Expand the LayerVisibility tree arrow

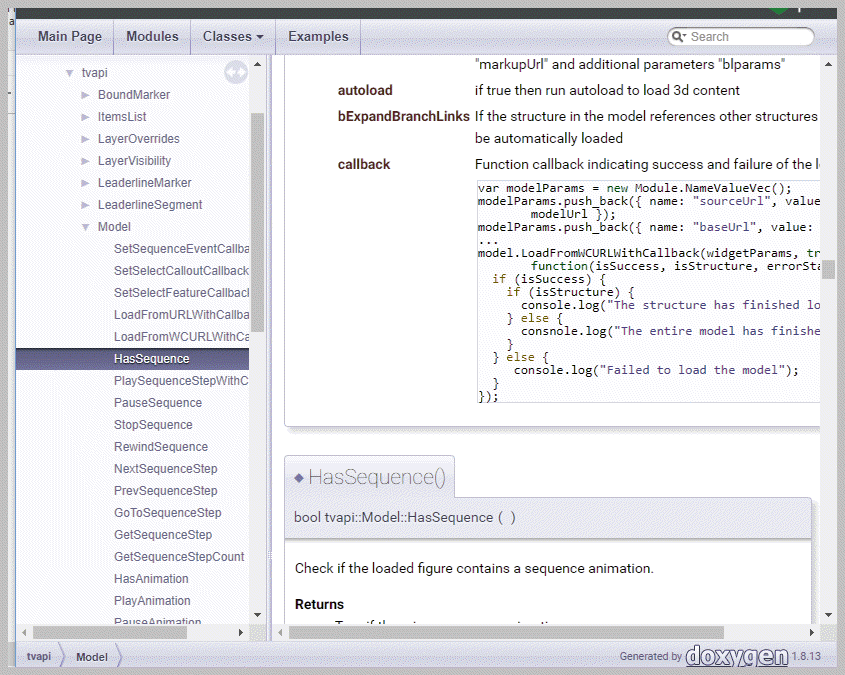click(x=85, y=161)
